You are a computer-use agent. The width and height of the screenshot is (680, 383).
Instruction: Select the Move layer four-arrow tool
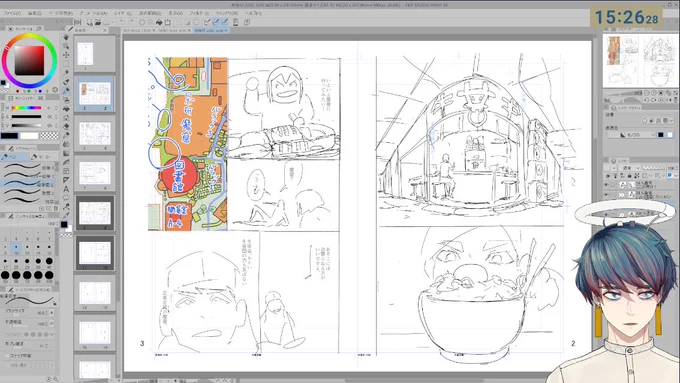(x=66, y=55)
